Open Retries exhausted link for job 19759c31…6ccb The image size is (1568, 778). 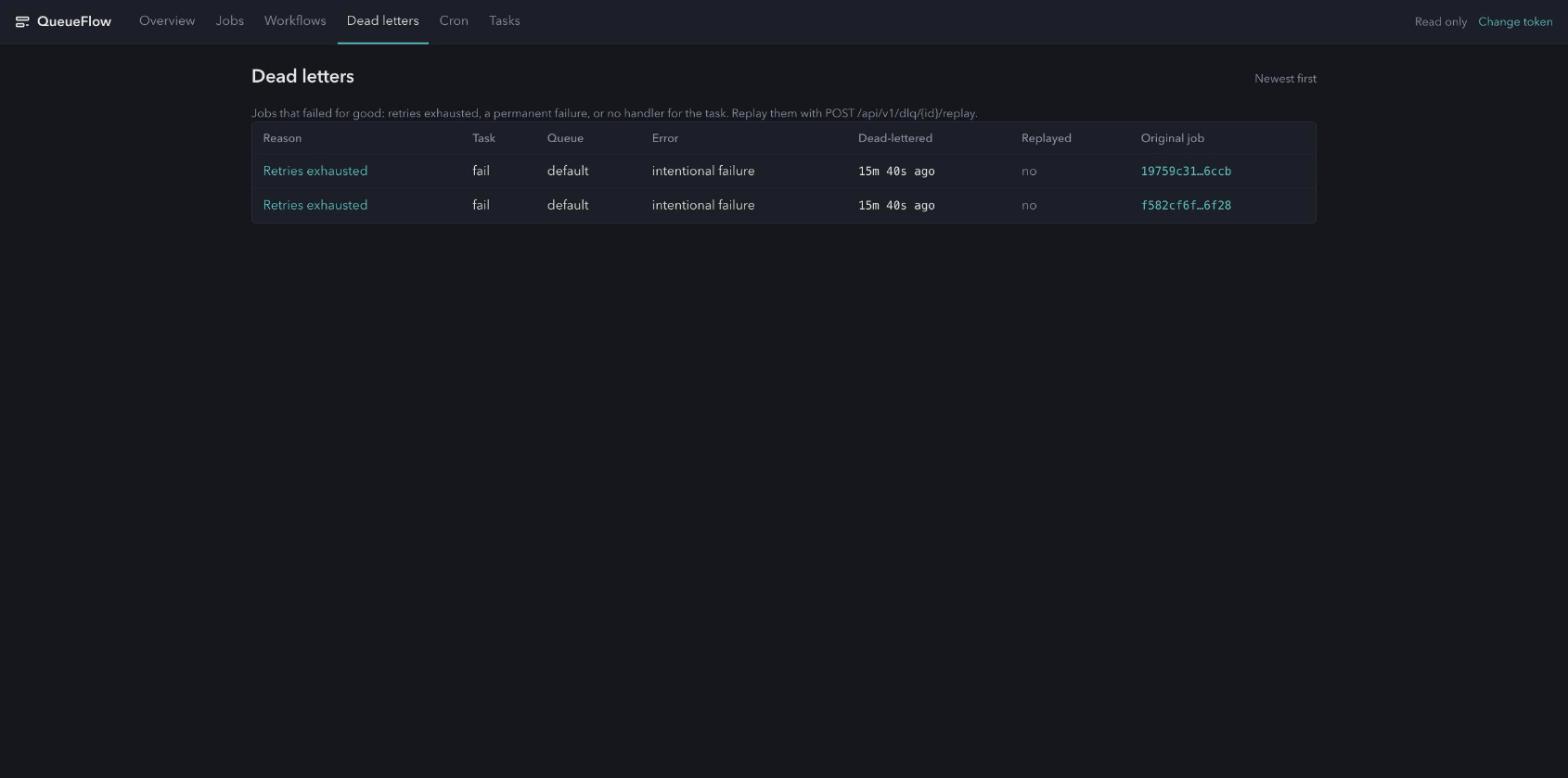point(315,171)
